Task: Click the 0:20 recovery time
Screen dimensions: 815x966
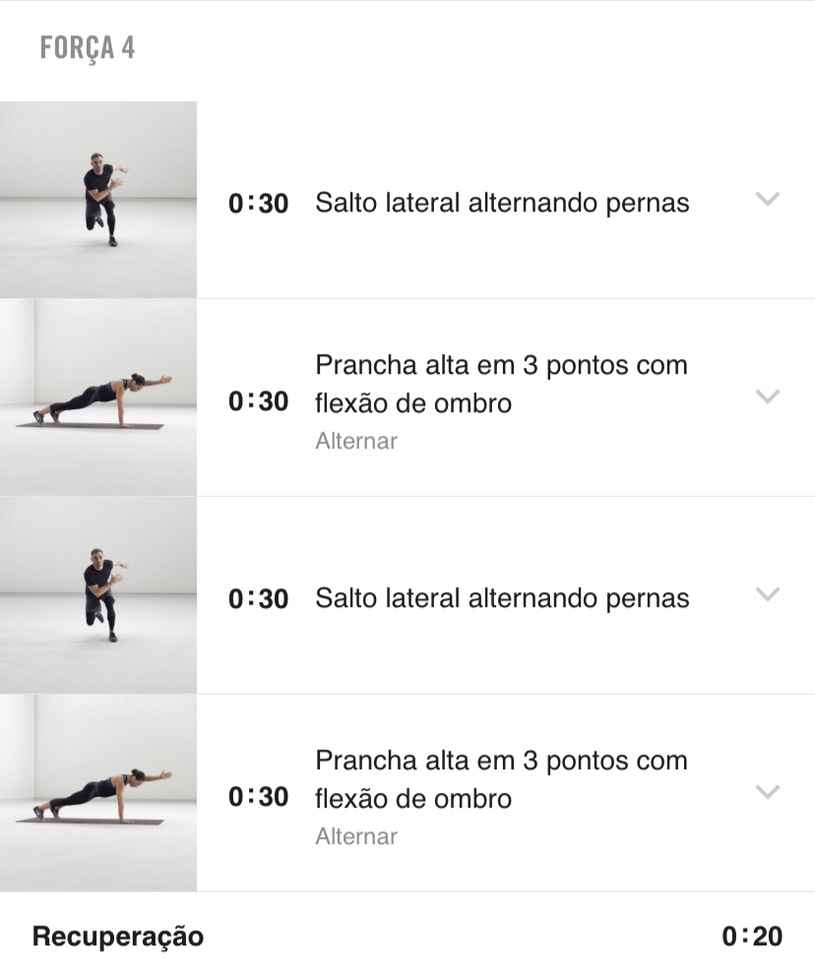Action: click(752, 937)
